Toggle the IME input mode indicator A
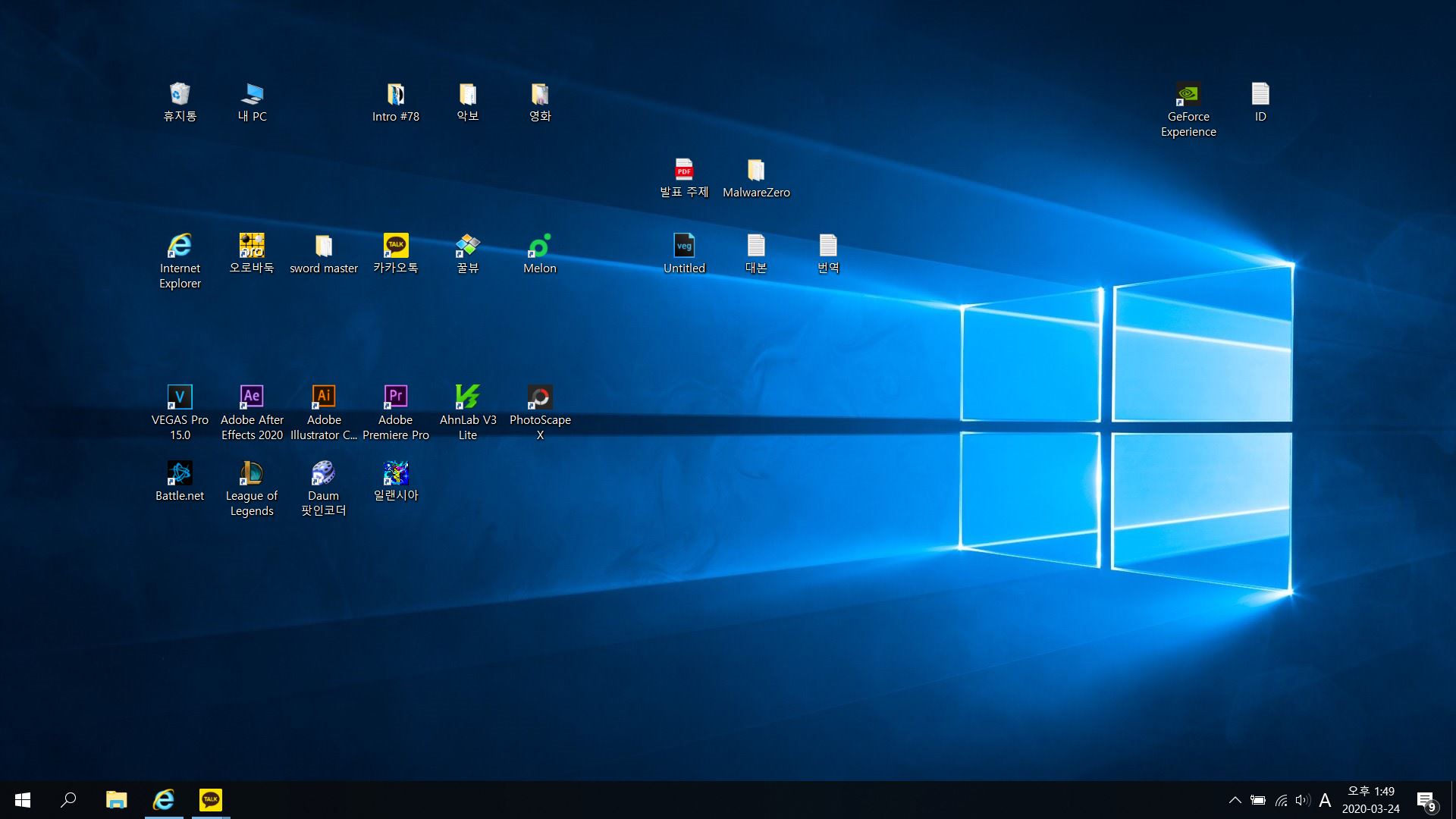 coord(1325,800)
